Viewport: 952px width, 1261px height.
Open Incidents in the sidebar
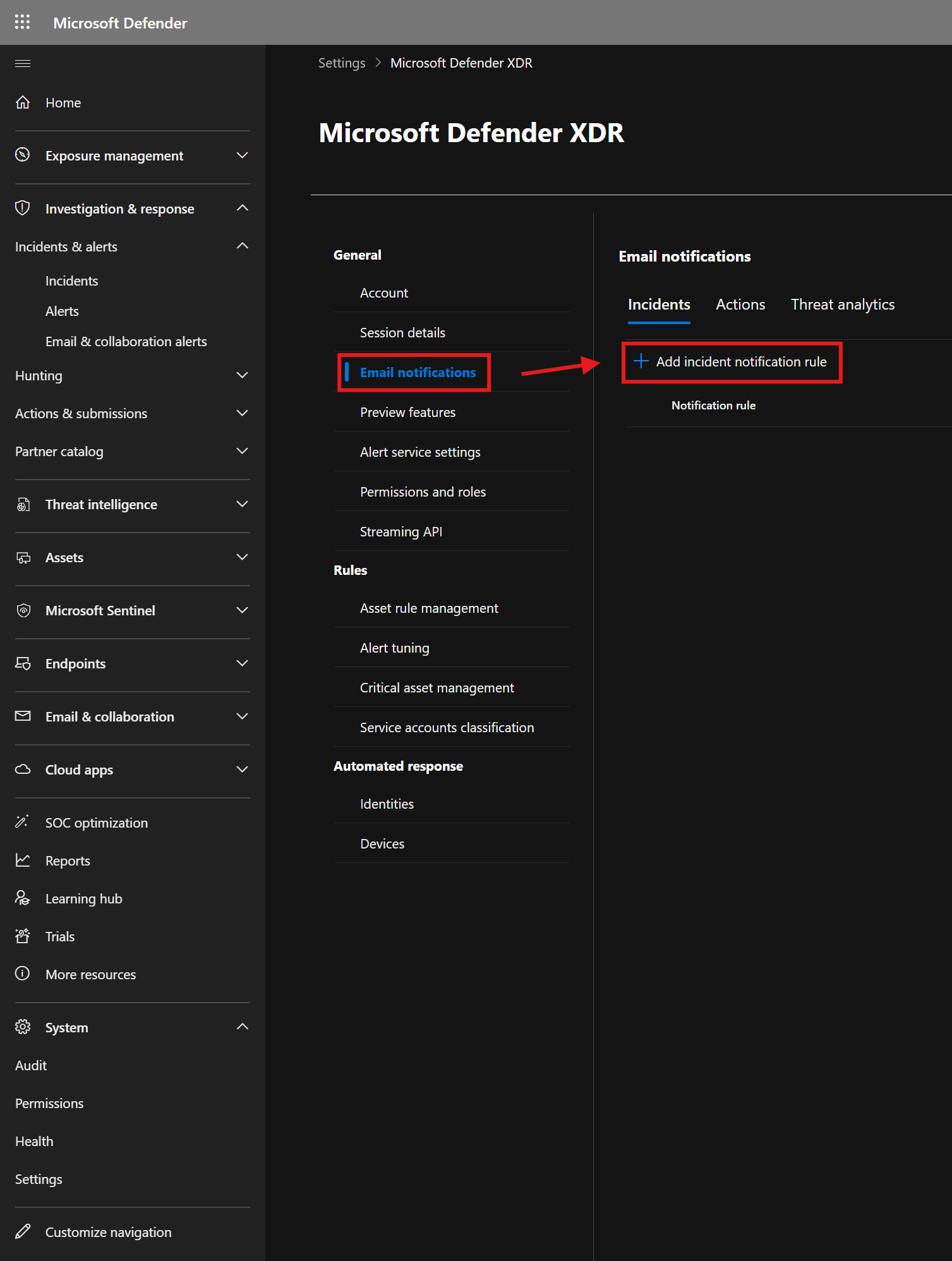click(x=71, y=281)
